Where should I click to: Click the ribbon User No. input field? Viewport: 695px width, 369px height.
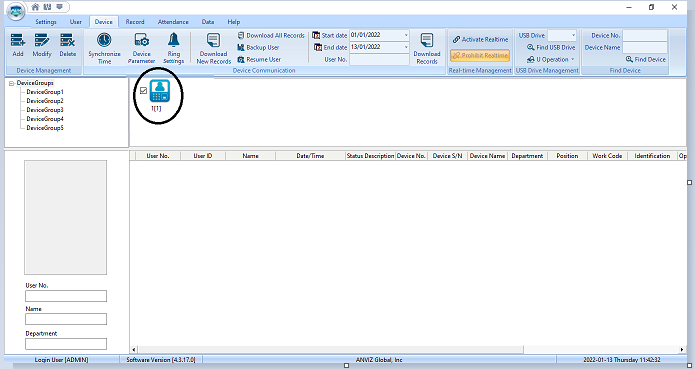point(379,59)
